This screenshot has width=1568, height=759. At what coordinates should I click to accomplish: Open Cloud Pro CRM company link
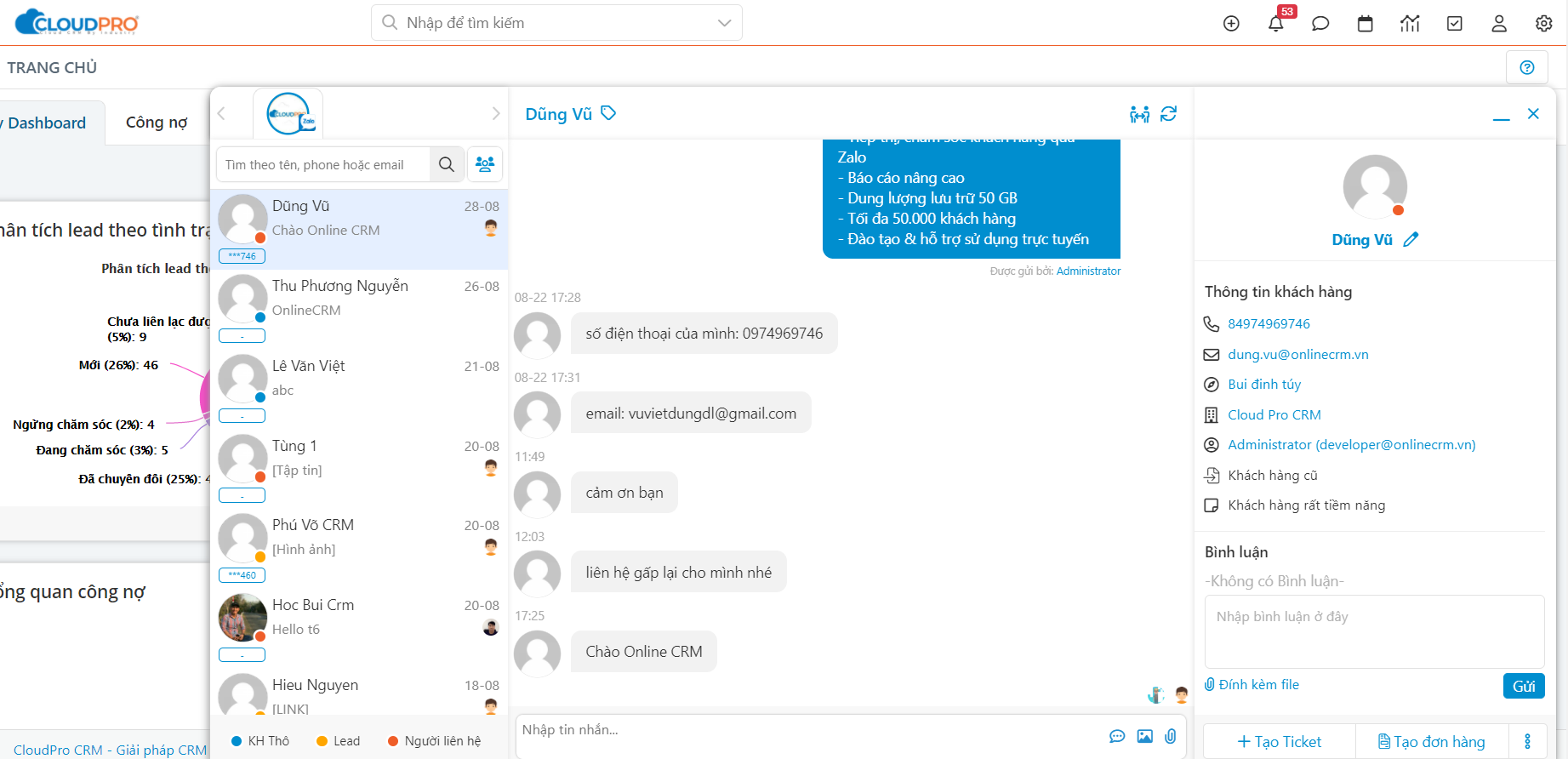pyautogui.click(x=1274, y=414)
